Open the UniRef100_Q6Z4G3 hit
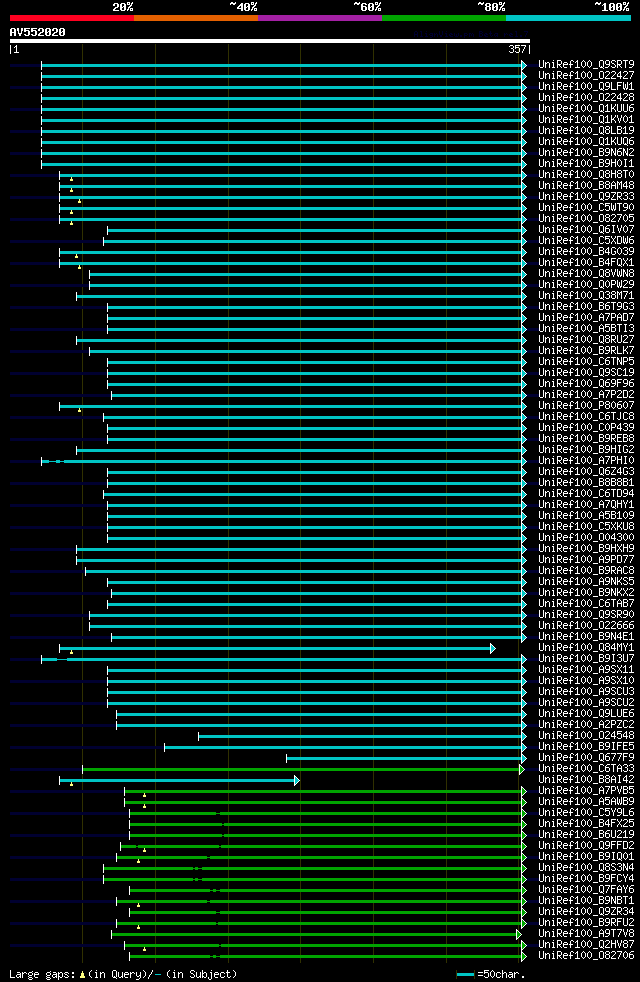The height and width of the screenshot is (982, 640). (586, 472)
